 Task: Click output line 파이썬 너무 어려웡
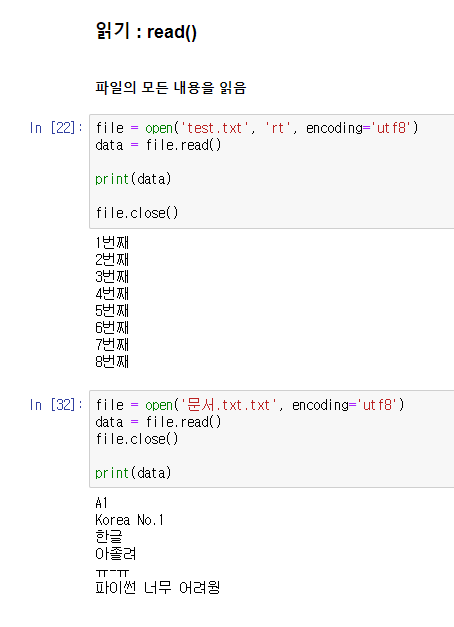(158, 588)
